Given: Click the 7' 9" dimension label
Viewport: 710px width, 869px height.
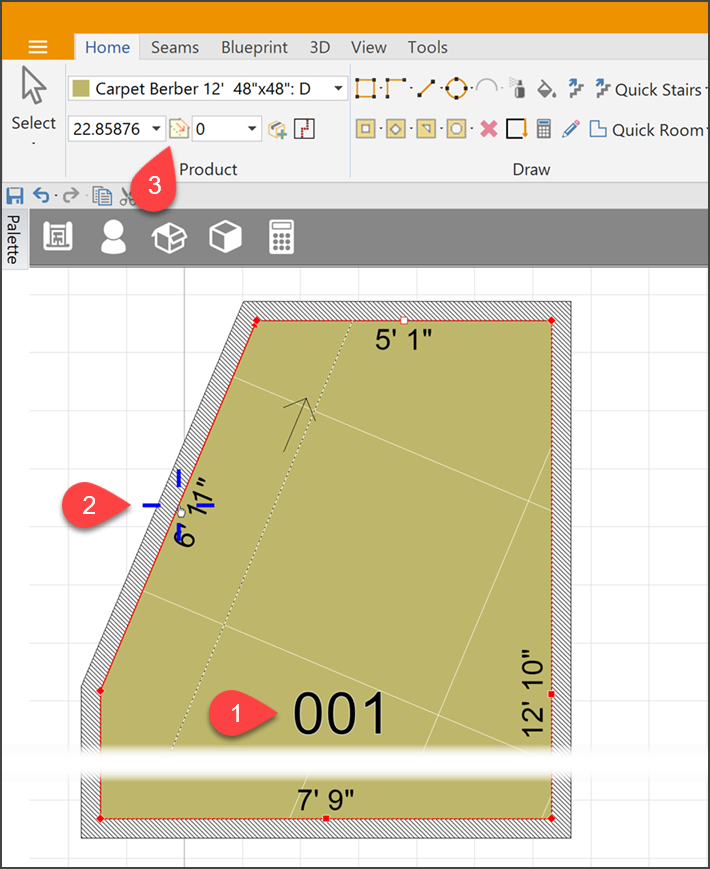Looking at the screenshot, I should [x=325, y=800].
